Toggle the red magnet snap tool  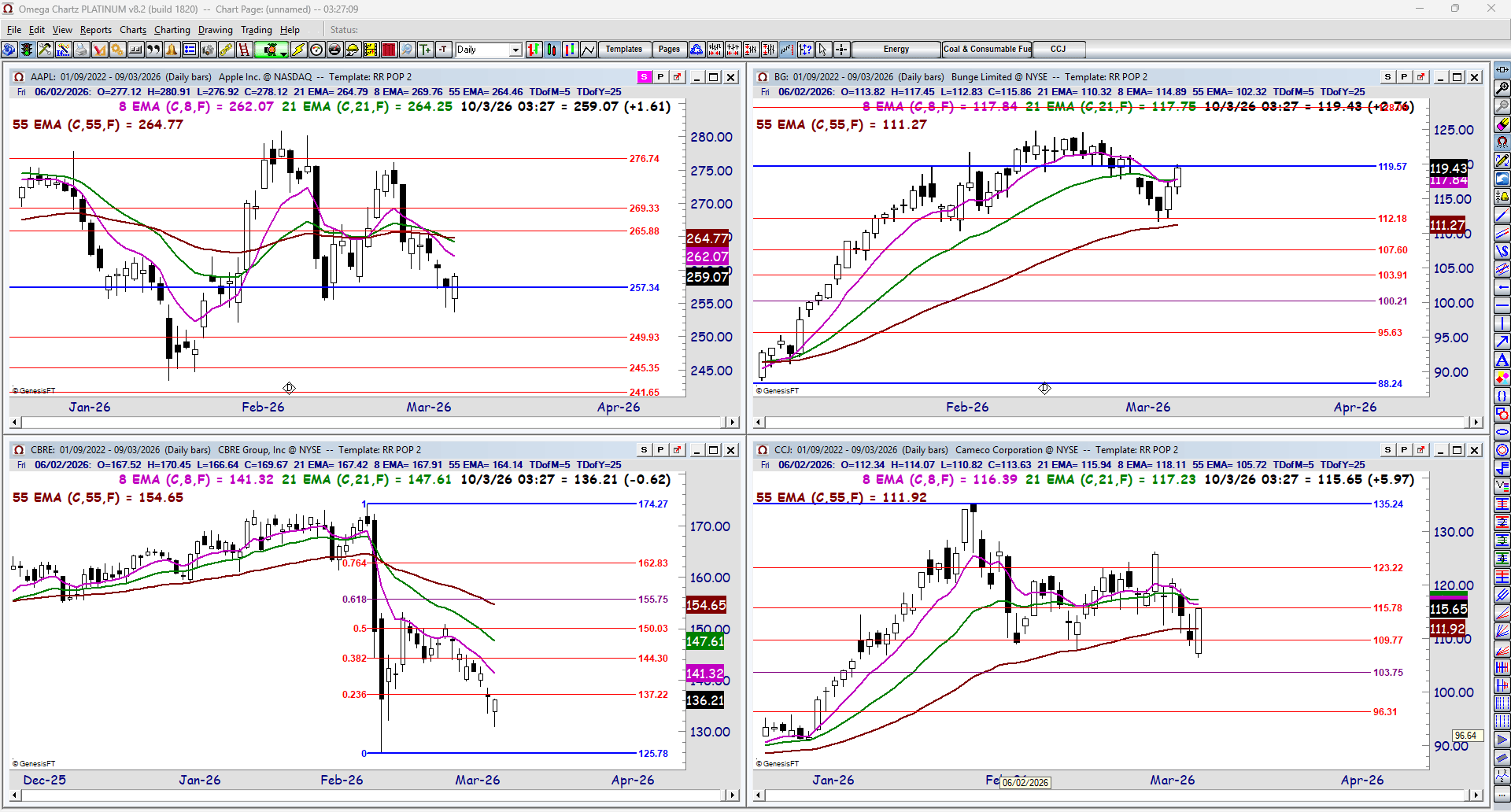pos(1502,142)
